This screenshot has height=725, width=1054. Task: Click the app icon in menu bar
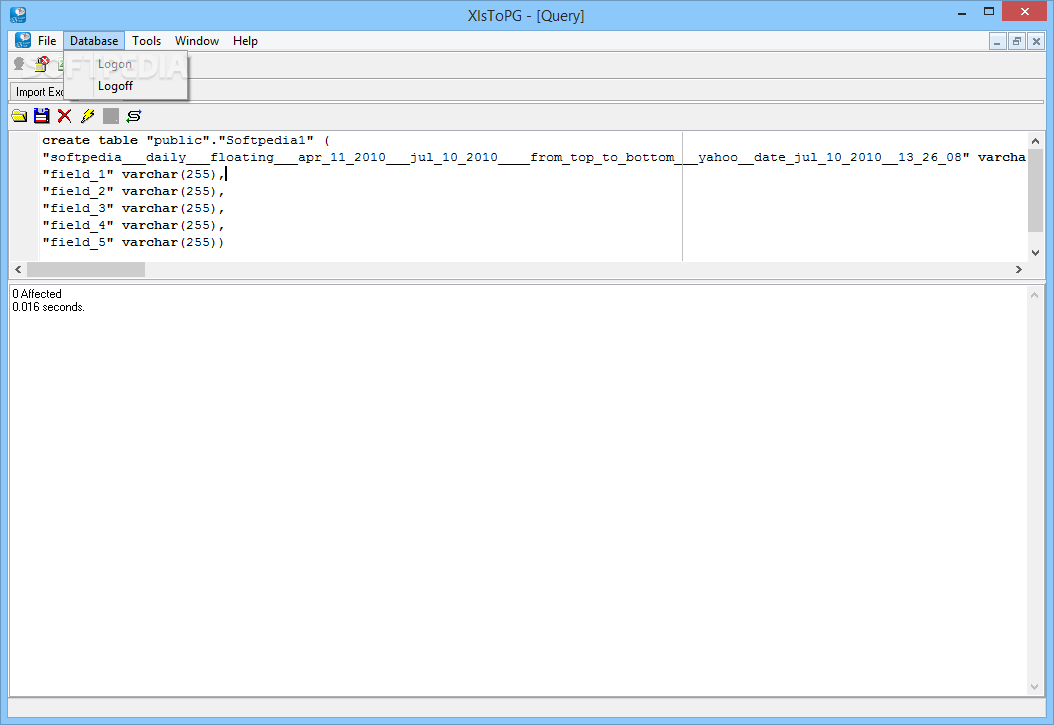23,41
